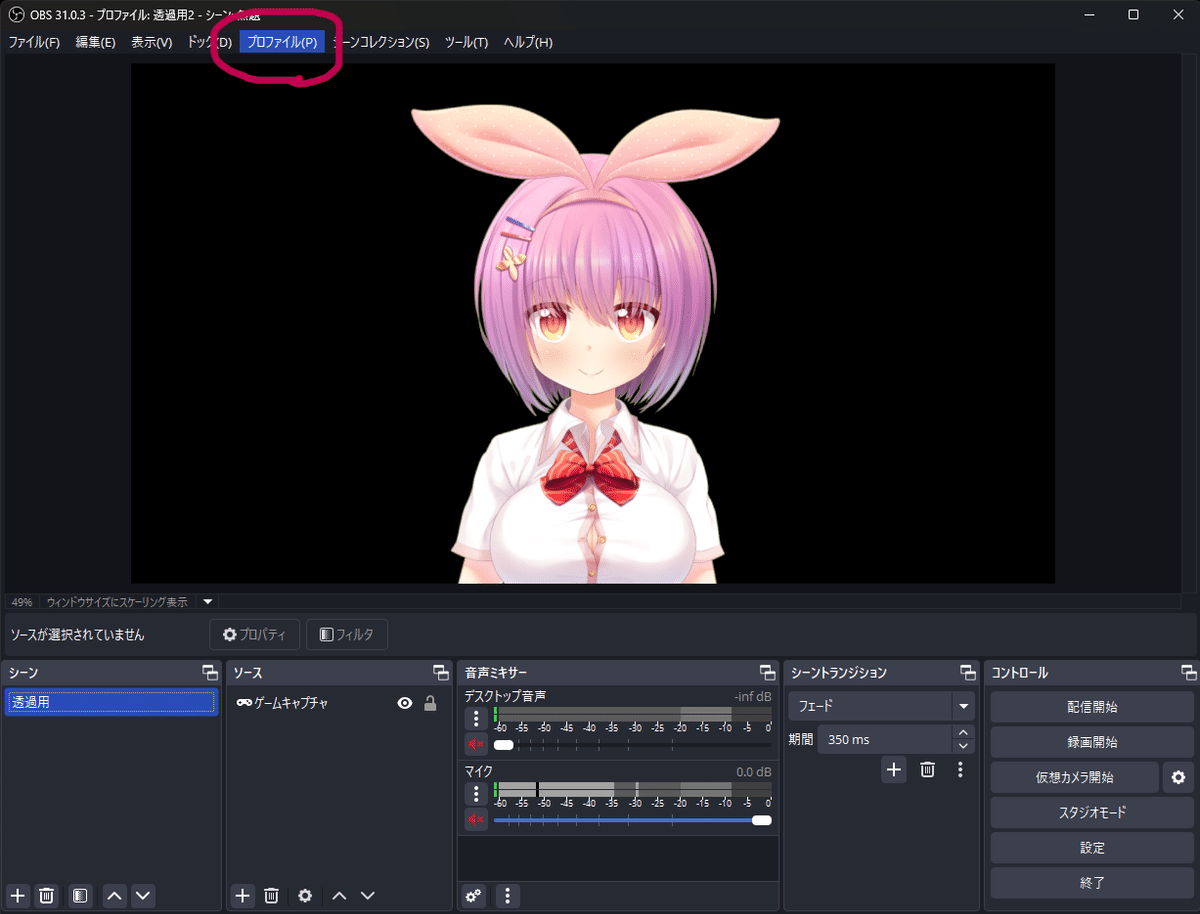Remove the current transition with trash icon

click(927, 769)
